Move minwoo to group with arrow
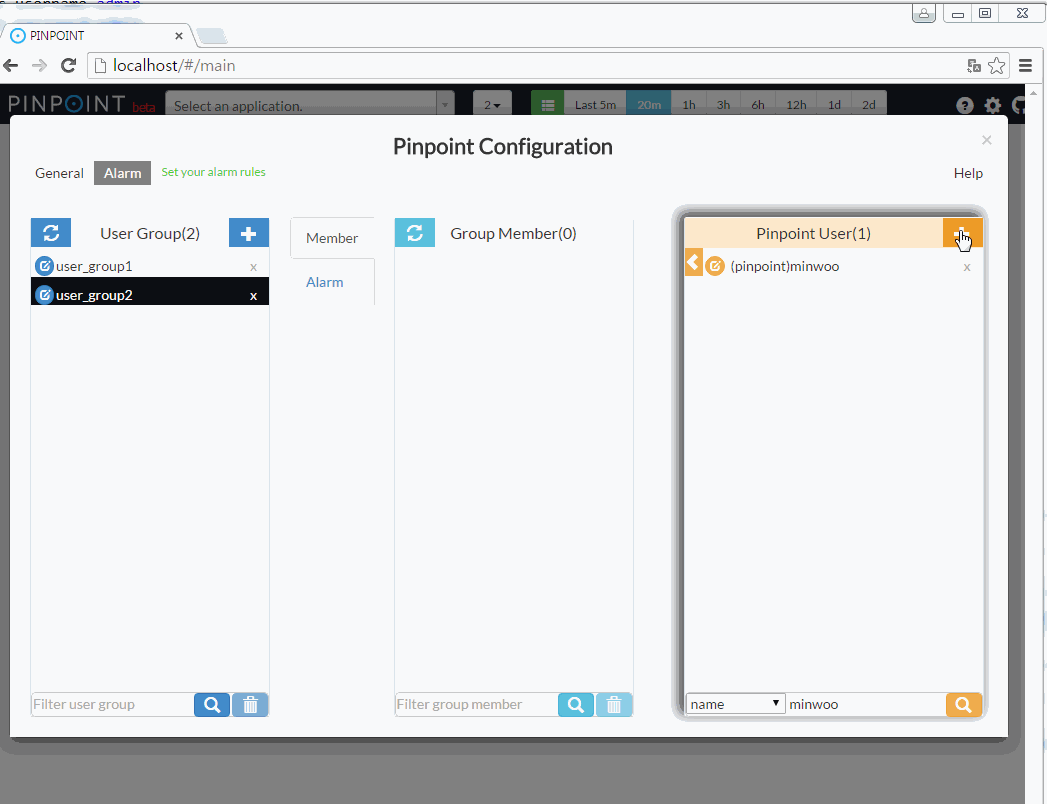 pyautogui.click(x=693, y=263)
